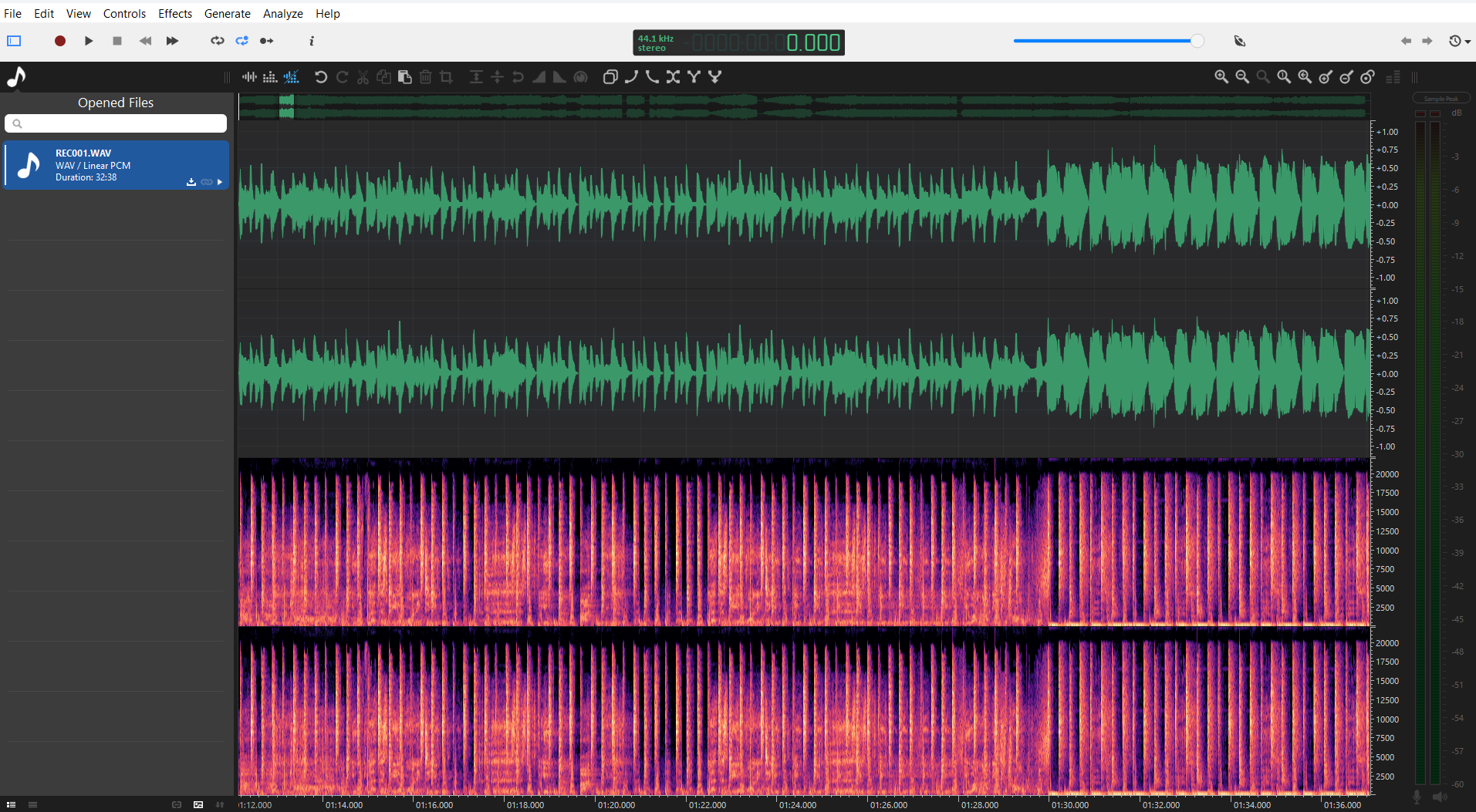
Task: Switch to spectrogram view
Action: 269,77
